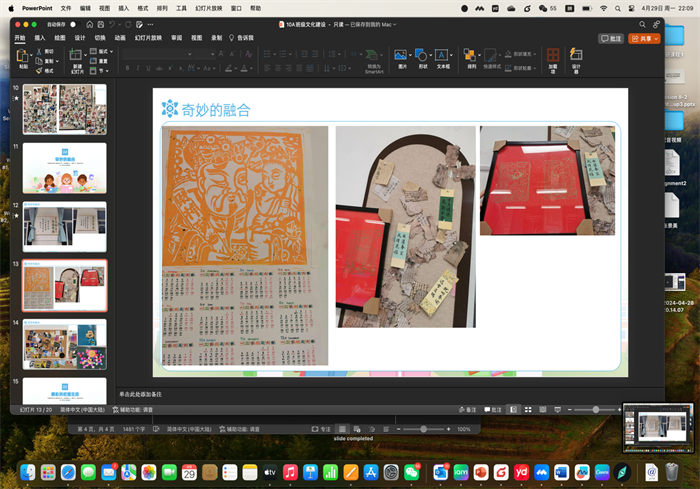Click the Redo icon in the title bar
The width and height of the screenshot is (700, 489).
pyautogui.click(x=128, y=25)
